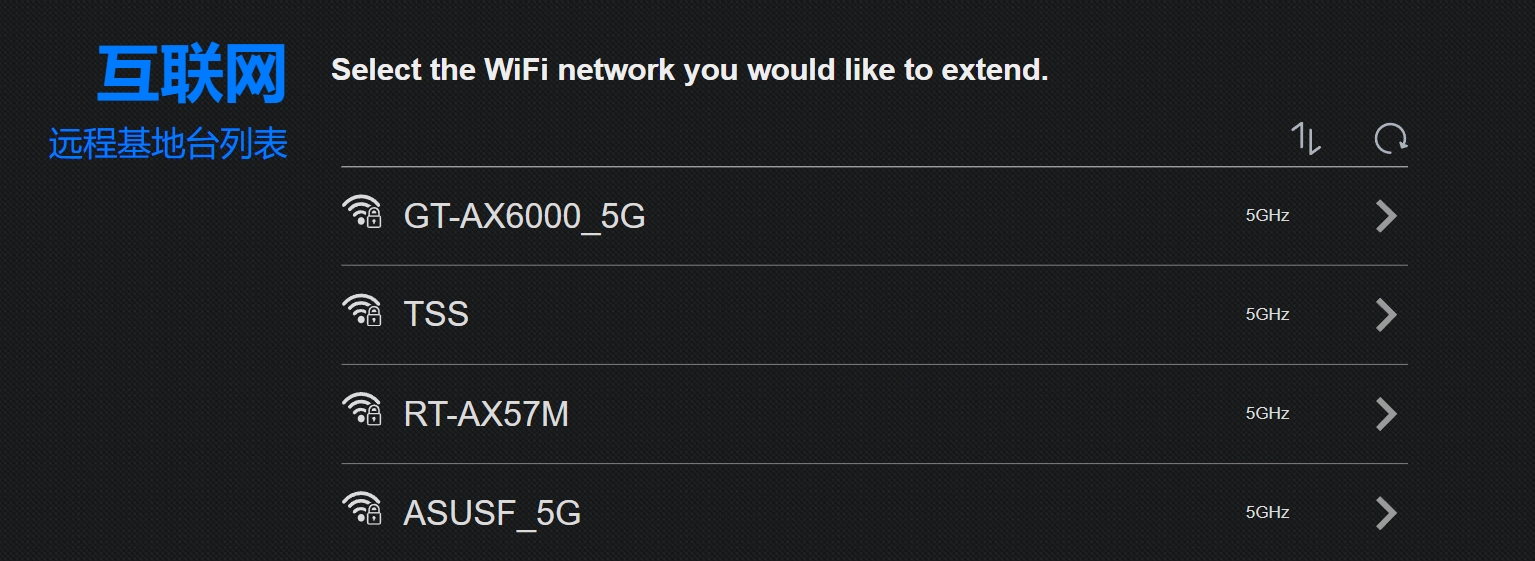Choose the ASUSF_5G network name
Viewport: 1535px width, 561px height.
pos(492,513)
